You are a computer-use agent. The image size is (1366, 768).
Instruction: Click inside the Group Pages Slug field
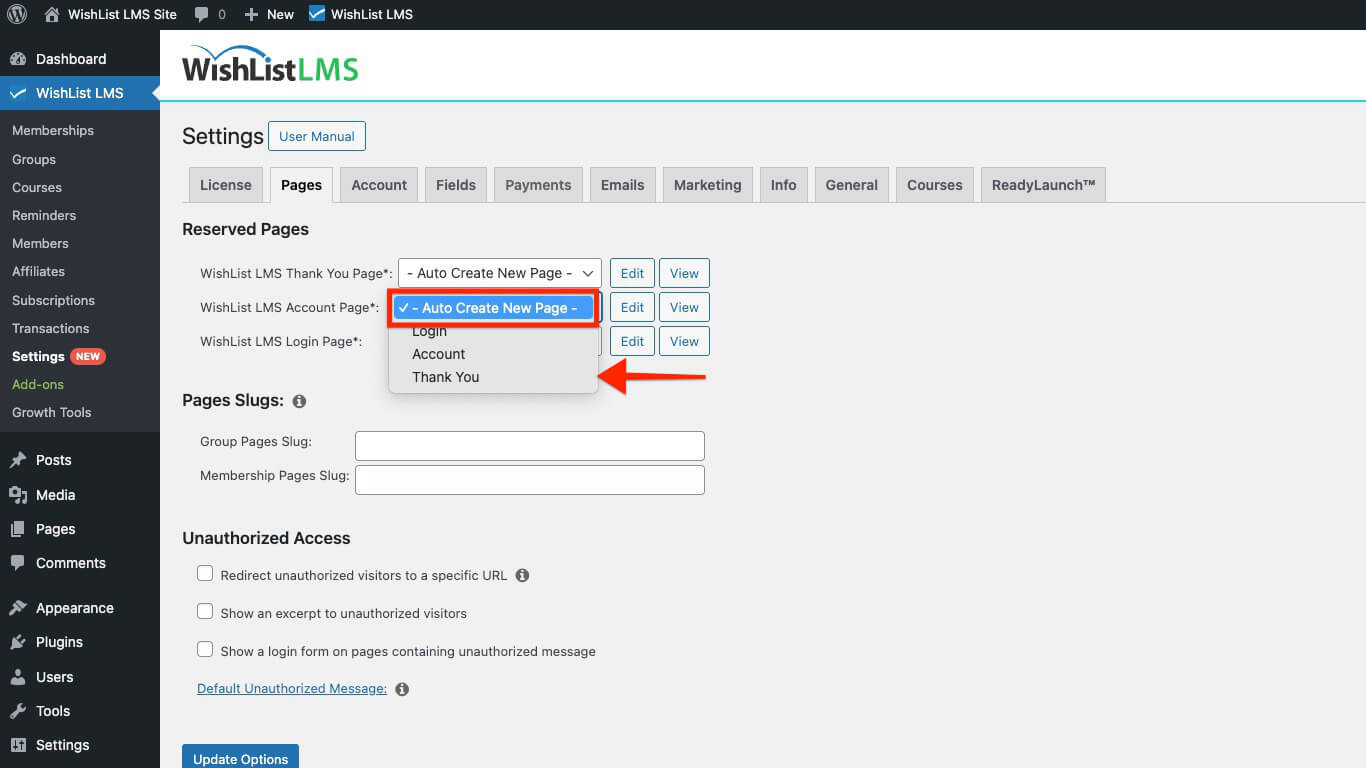(529, 445)
